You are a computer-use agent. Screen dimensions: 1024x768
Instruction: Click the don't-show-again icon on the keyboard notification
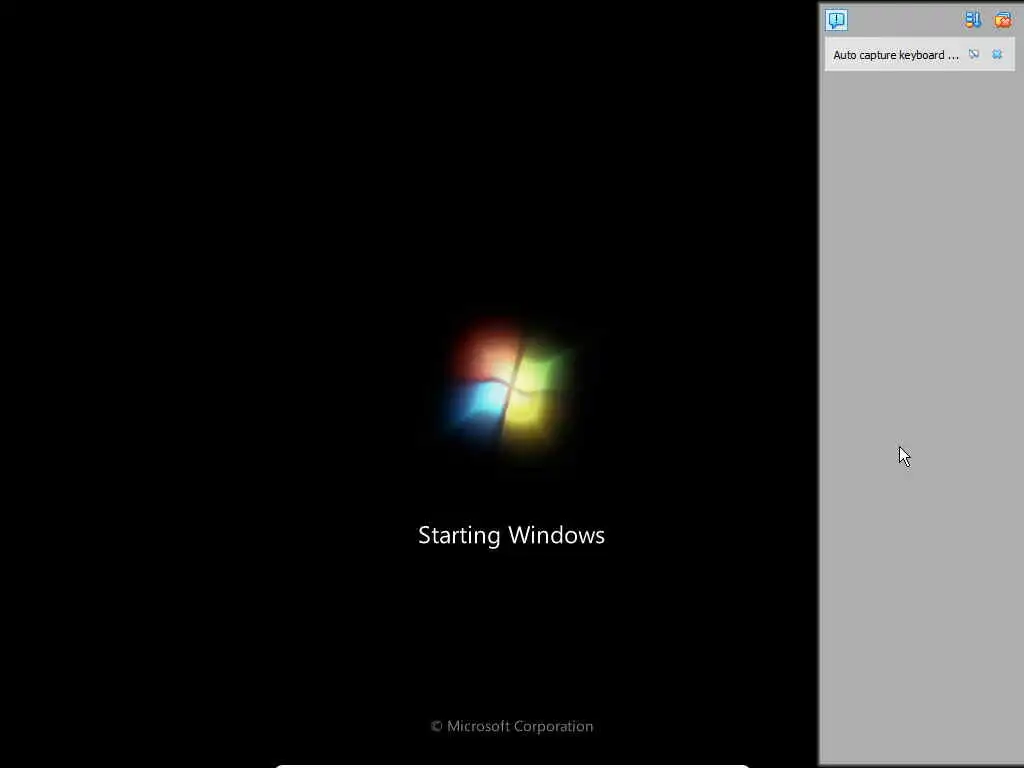(x=974, y=54)
